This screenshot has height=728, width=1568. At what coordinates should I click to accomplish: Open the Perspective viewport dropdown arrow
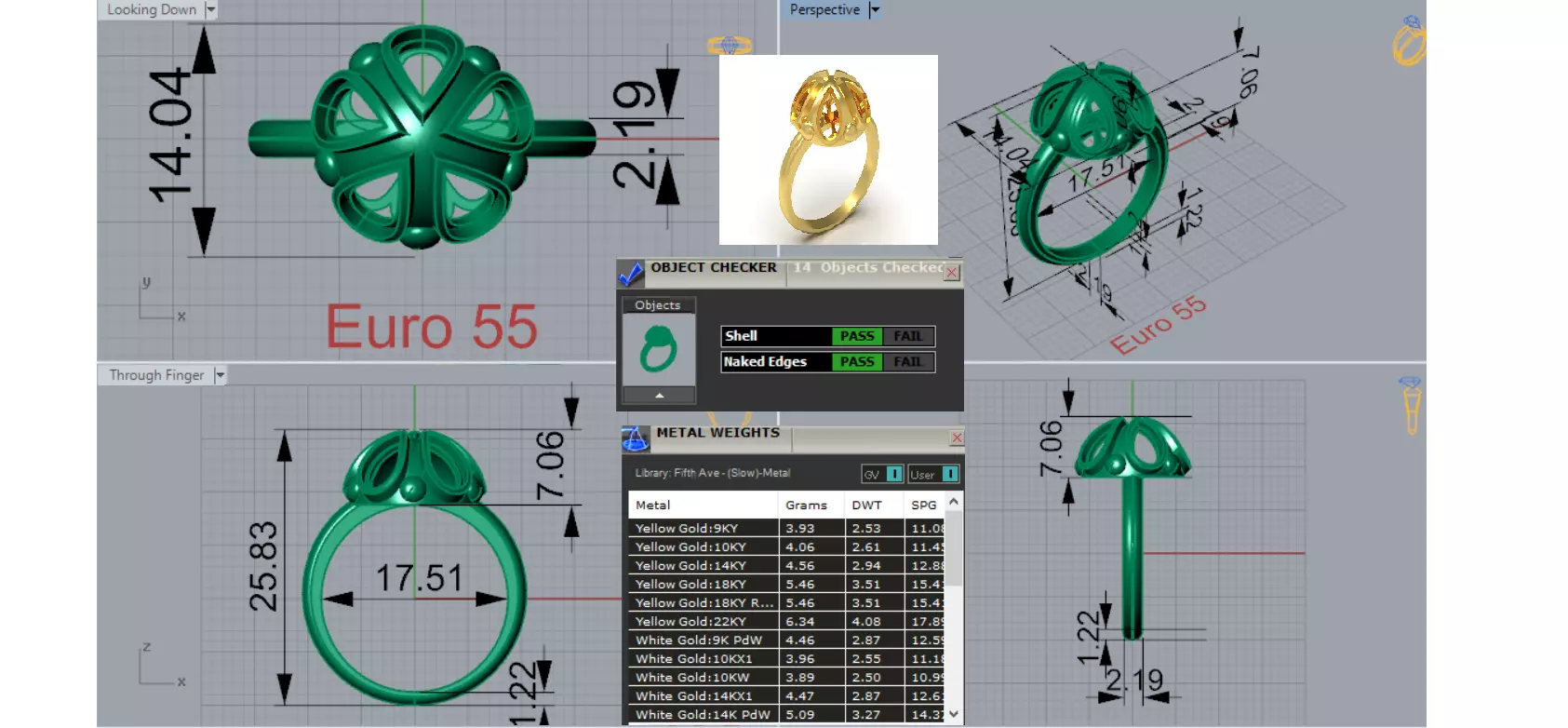[874, 10]
